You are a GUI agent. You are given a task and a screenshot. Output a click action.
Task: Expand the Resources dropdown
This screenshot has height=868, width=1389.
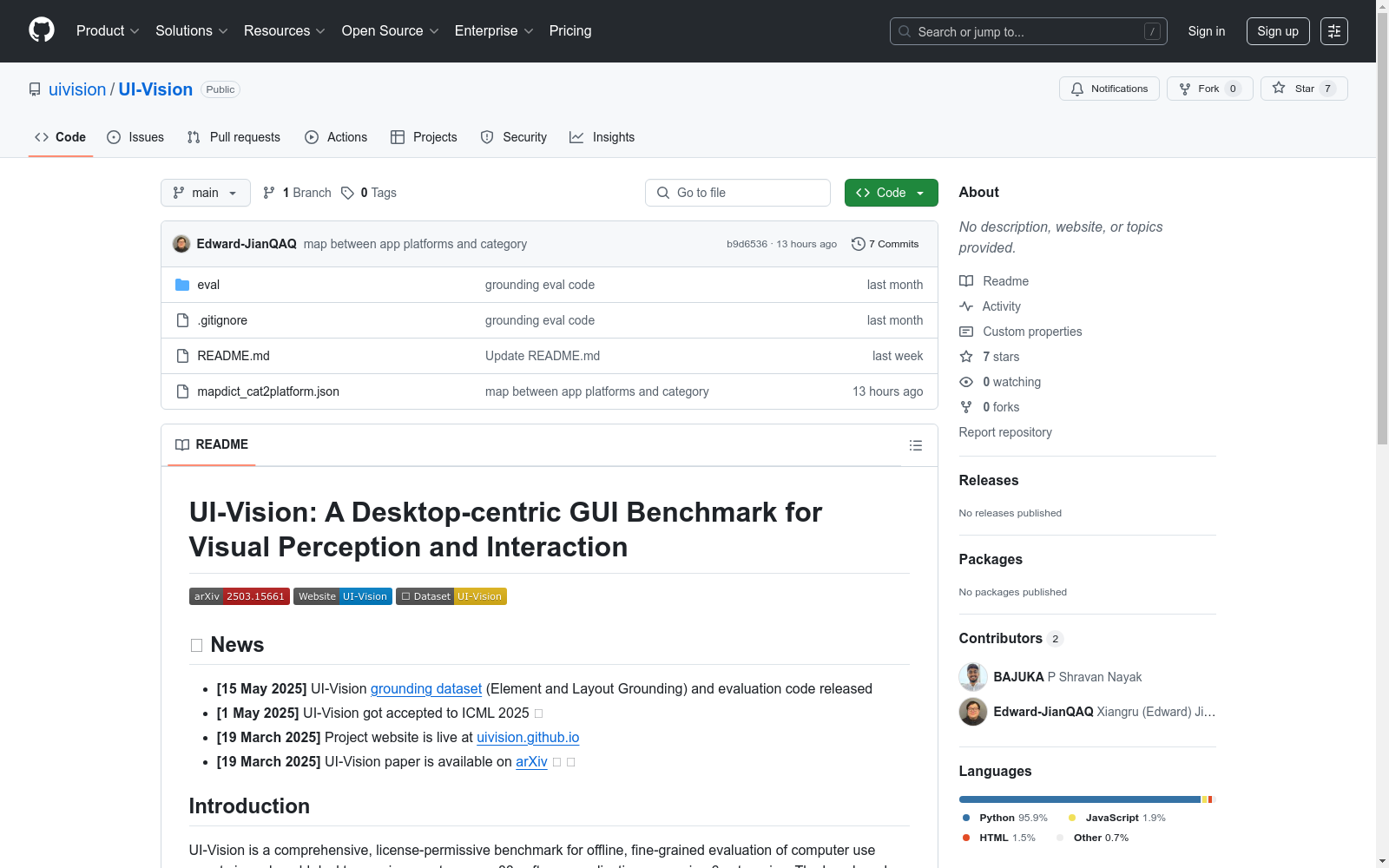pyautogui.click(x=285, y=31)
